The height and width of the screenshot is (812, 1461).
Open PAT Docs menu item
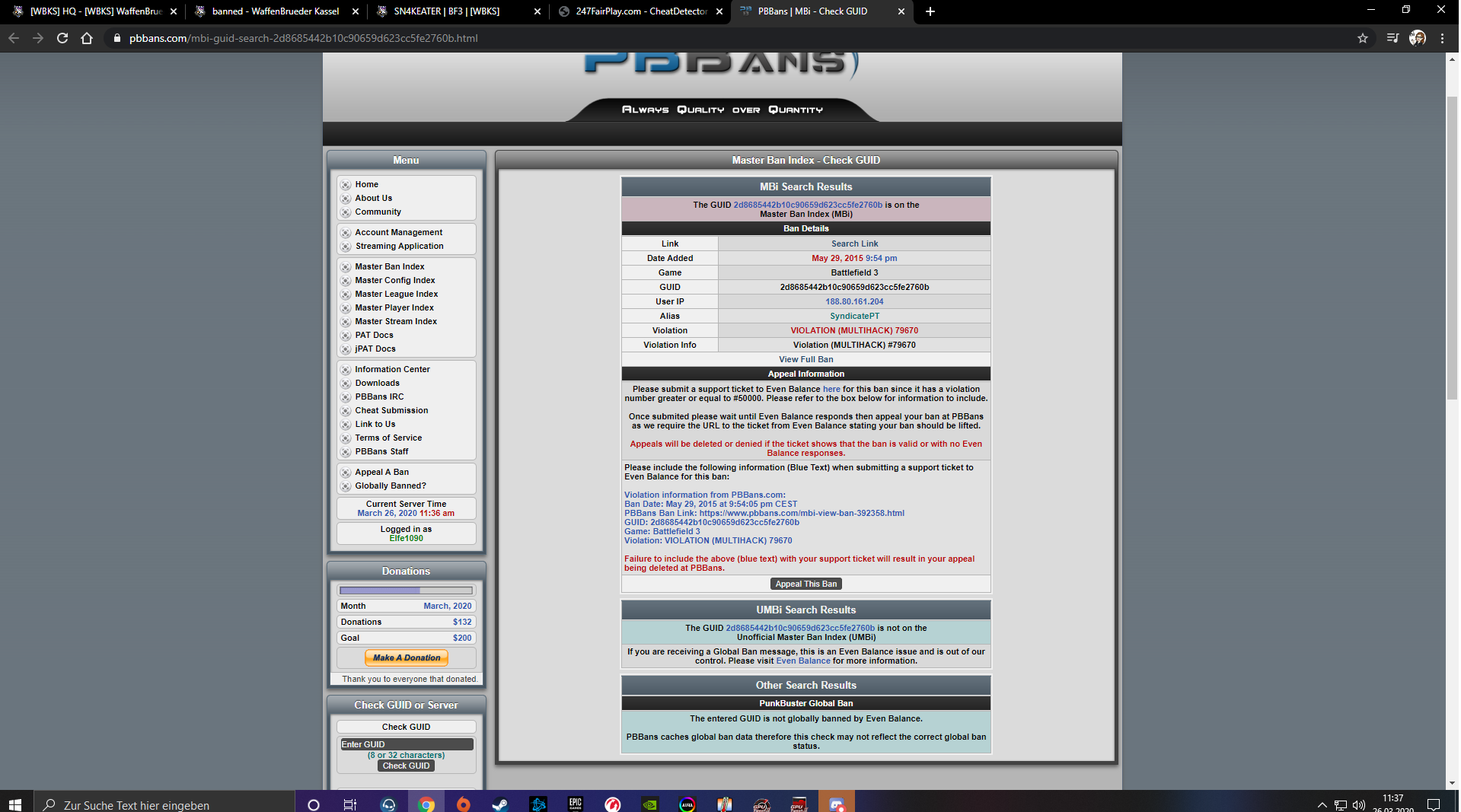[374, 335]
